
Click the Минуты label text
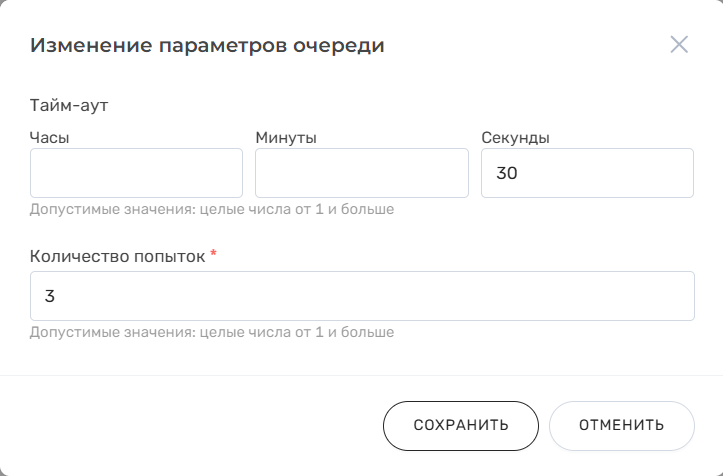point(286,137)
